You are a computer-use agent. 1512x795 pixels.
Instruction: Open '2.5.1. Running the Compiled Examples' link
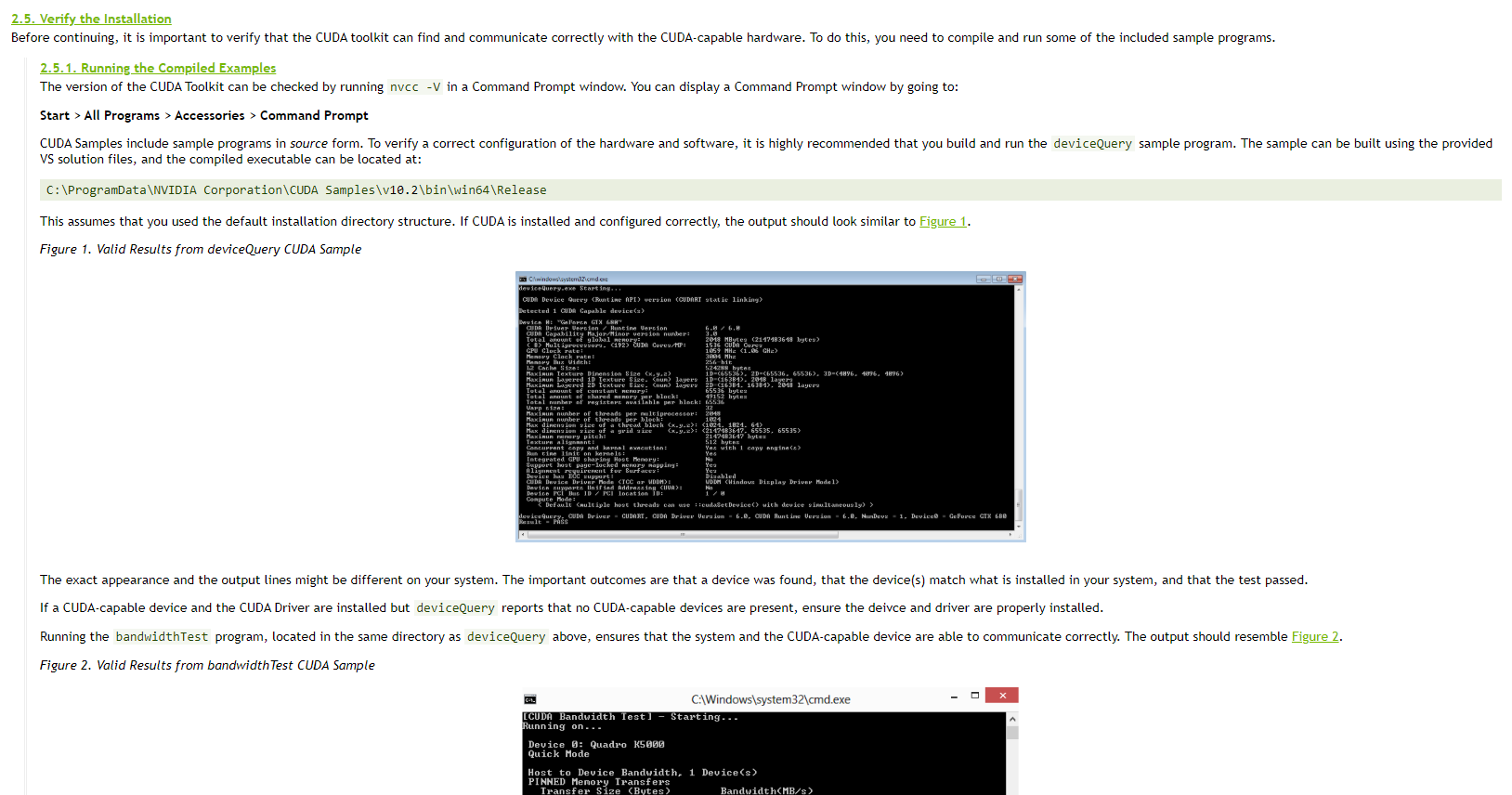pos(158,68)
